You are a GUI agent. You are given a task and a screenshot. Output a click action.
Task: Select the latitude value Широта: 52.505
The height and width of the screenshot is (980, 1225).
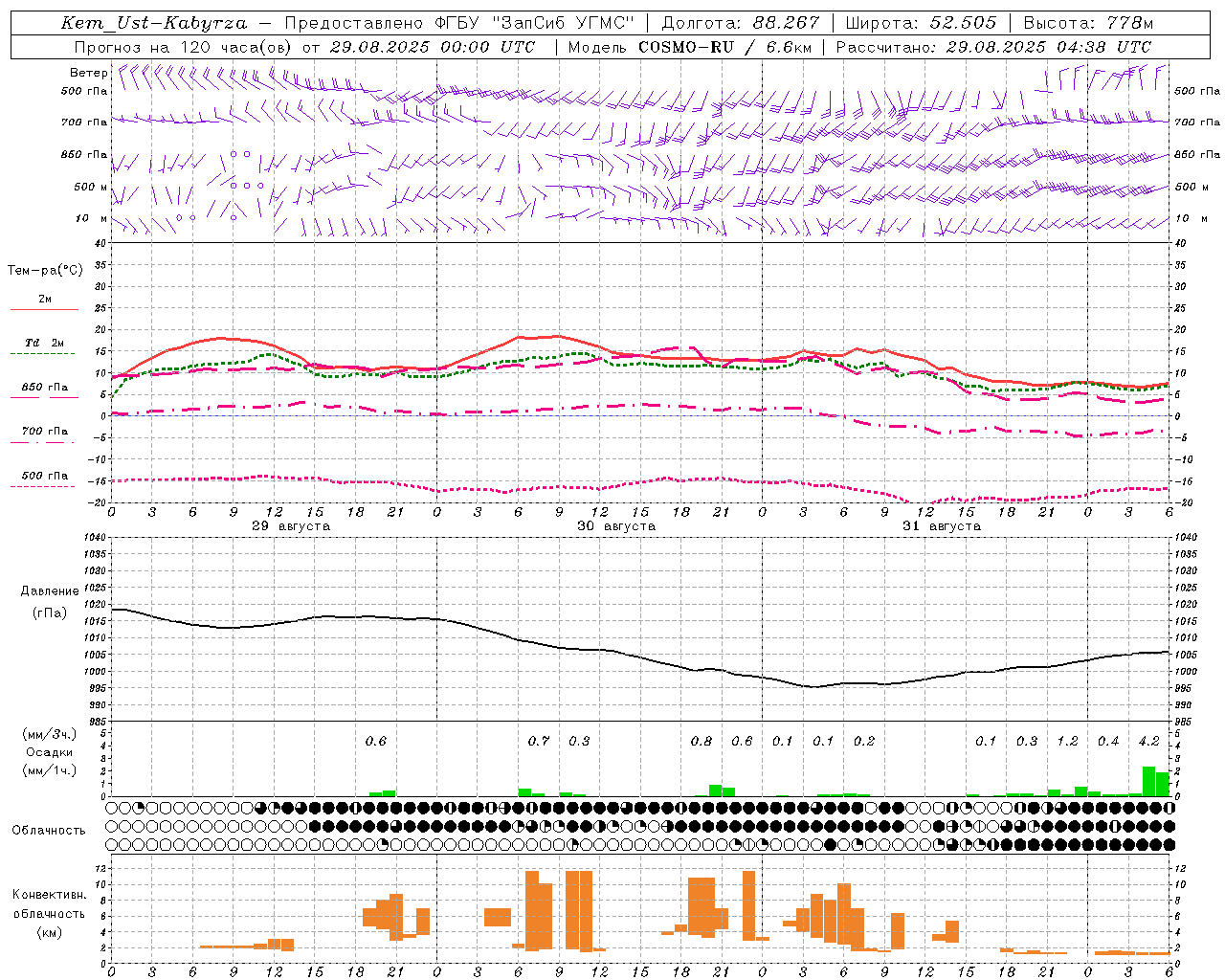pos(921,23)
